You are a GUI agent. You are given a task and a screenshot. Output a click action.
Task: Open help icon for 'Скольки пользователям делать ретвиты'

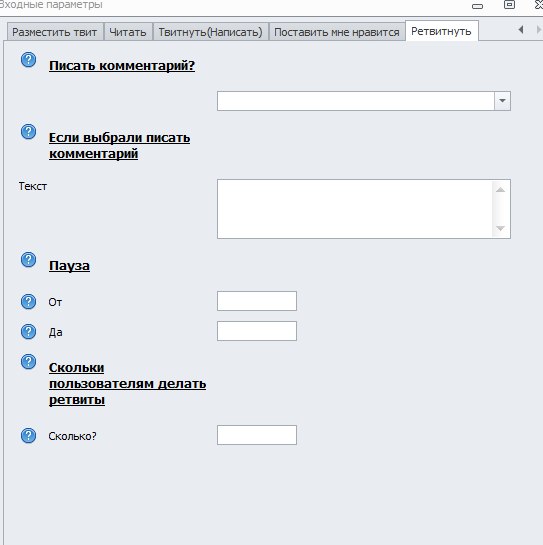29,362
